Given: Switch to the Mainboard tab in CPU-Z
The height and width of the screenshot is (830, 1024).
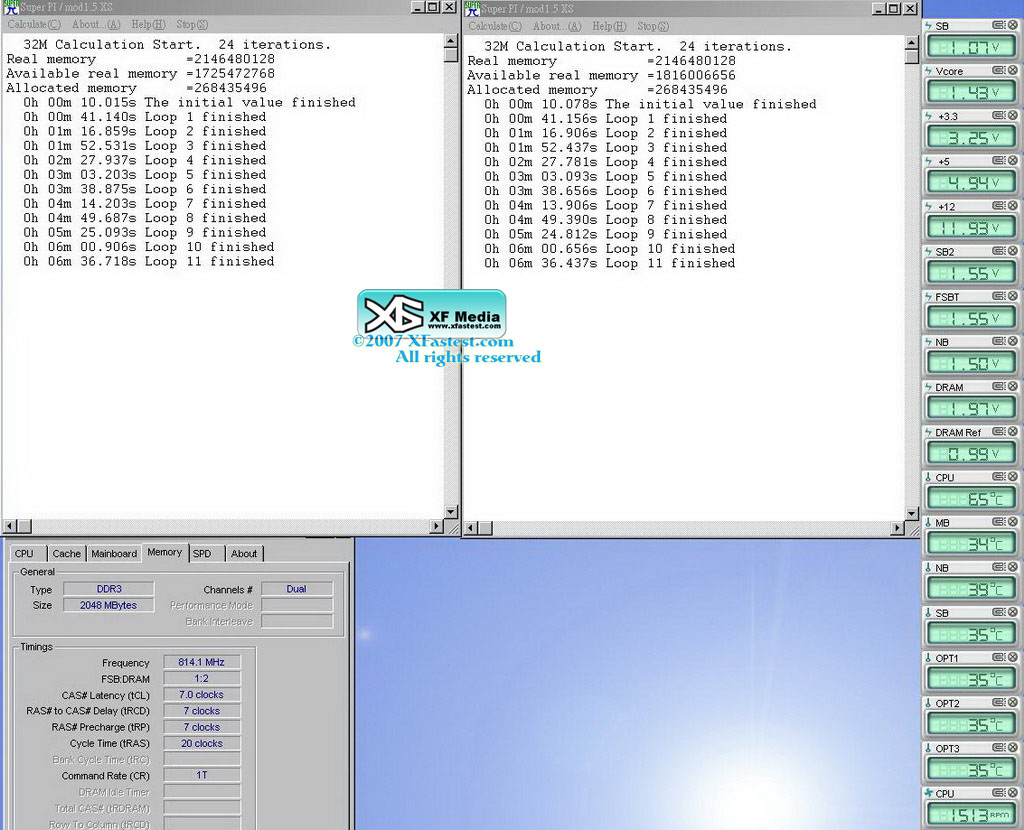Looking at the screenshot, I should tap(114, 553).
